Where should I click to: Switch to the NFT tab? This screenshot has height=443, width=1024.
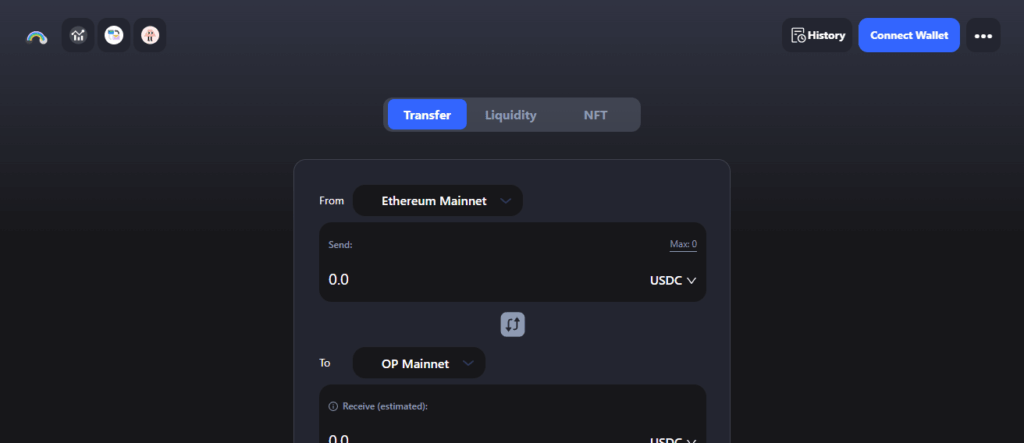(595, 115)
